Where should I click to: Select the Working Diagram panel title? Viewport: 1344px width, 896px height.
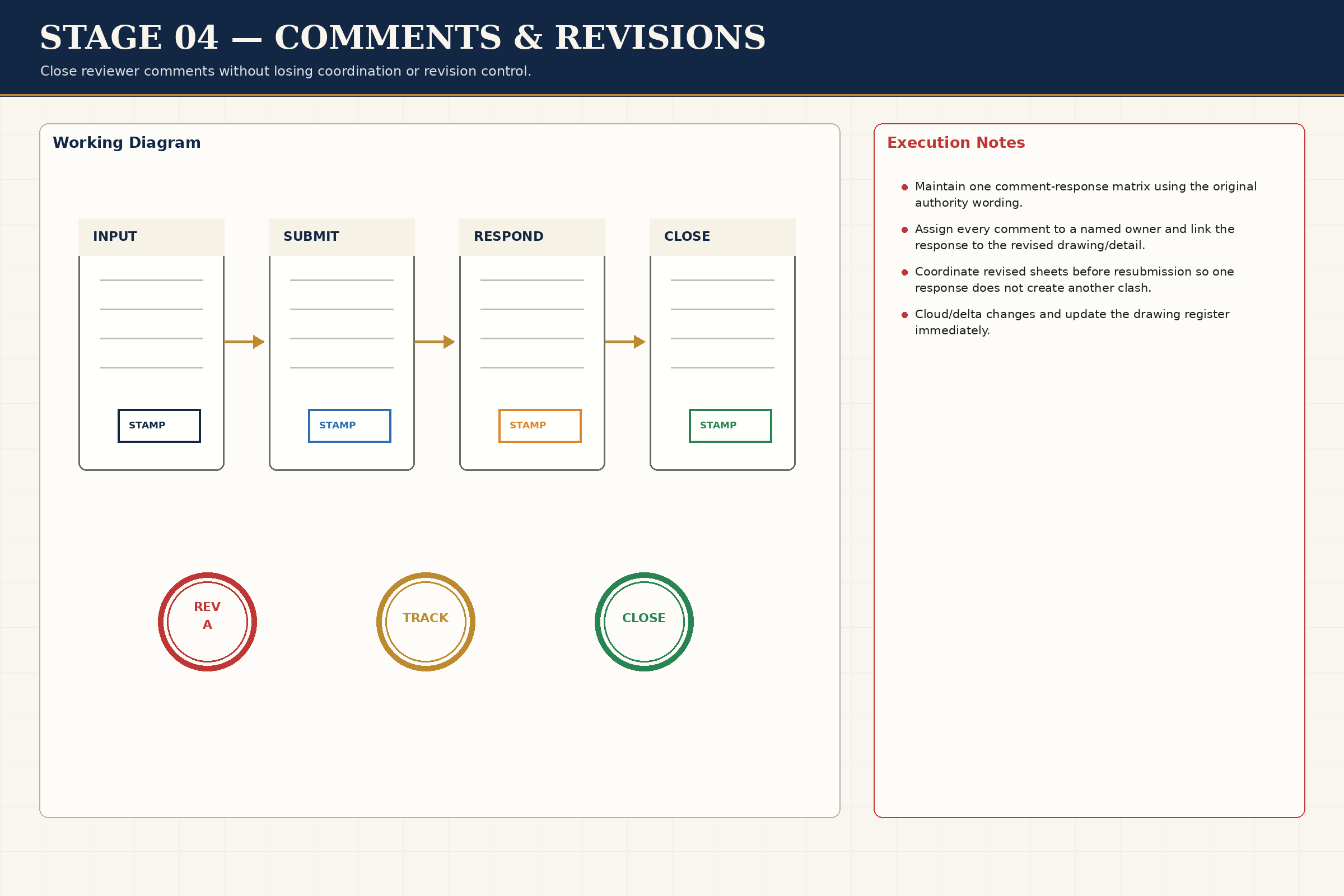(127, 143)
